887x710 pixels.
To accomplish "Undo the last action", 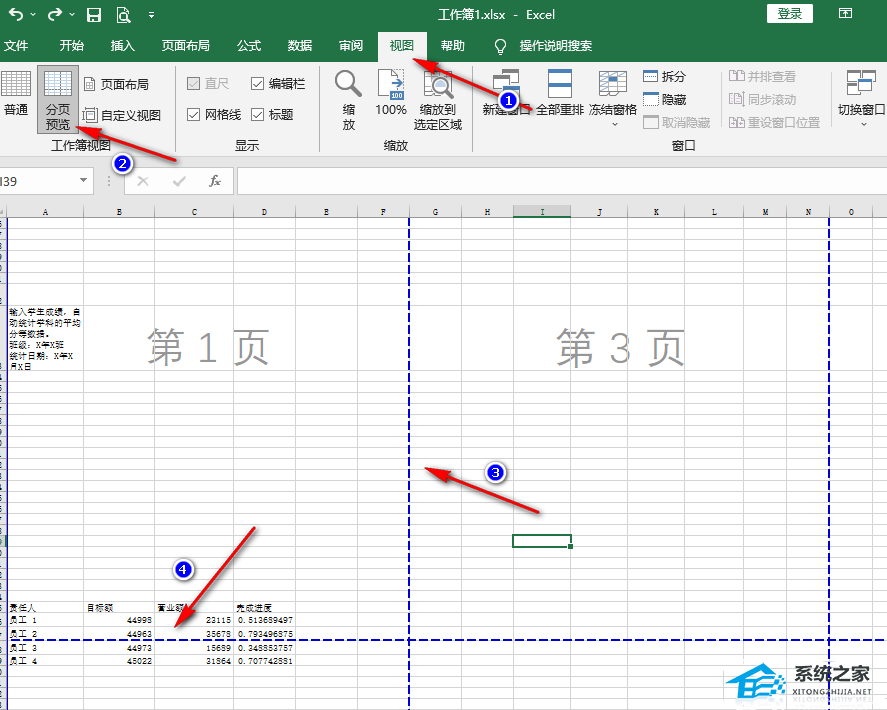I will [x=16, y=15].
